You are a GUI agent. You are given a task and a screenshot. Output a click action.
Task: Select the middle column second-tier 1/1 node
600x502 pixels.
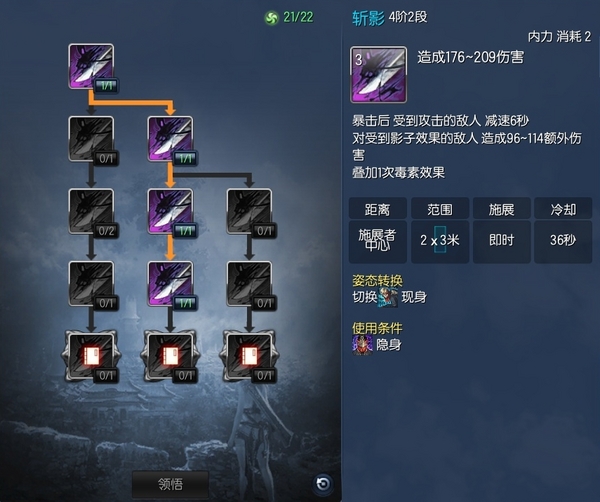(170, 139)
